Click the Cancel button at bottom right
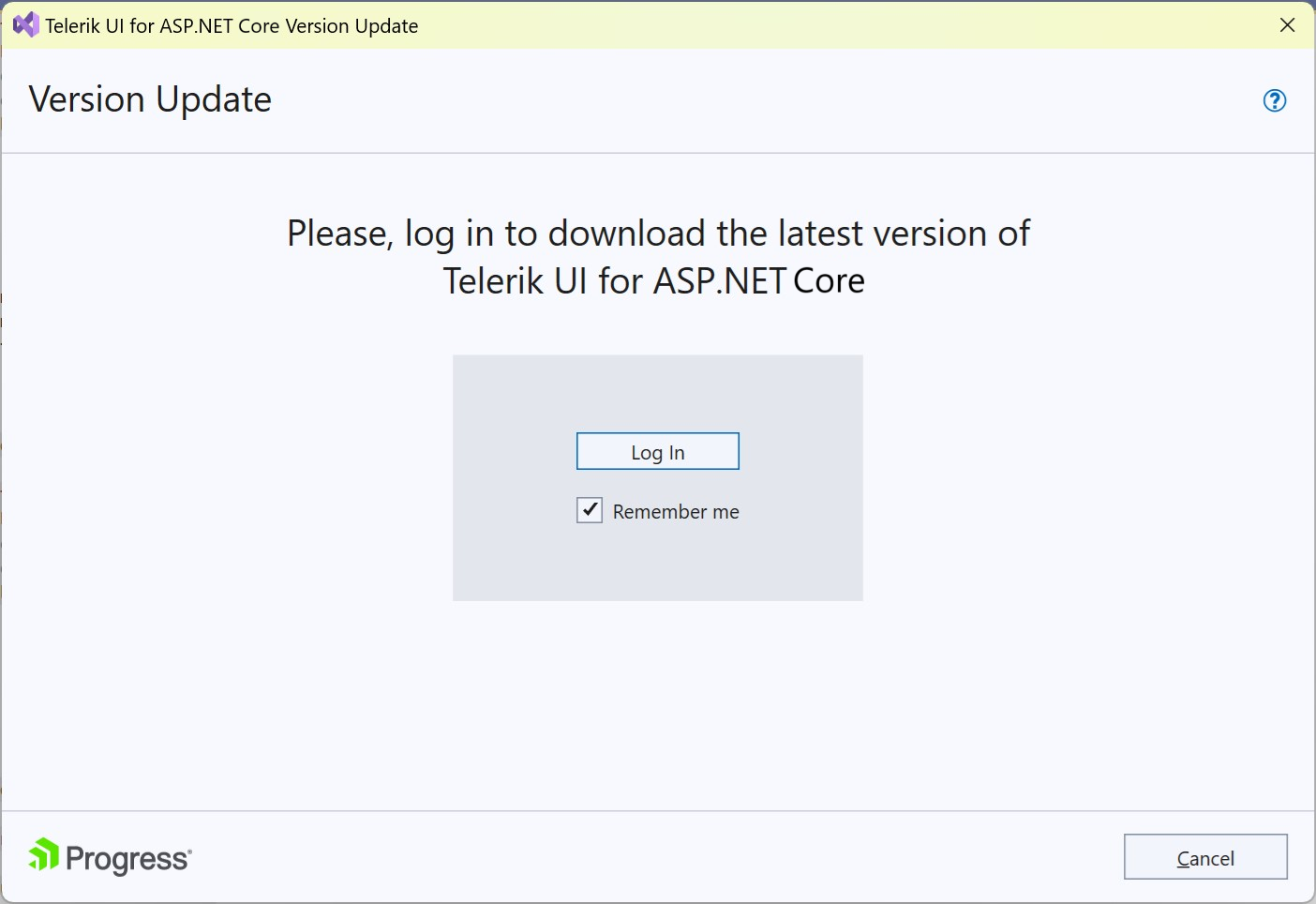The width and height of the screenshot is (1316, 904). click(x=1205, y=857)
